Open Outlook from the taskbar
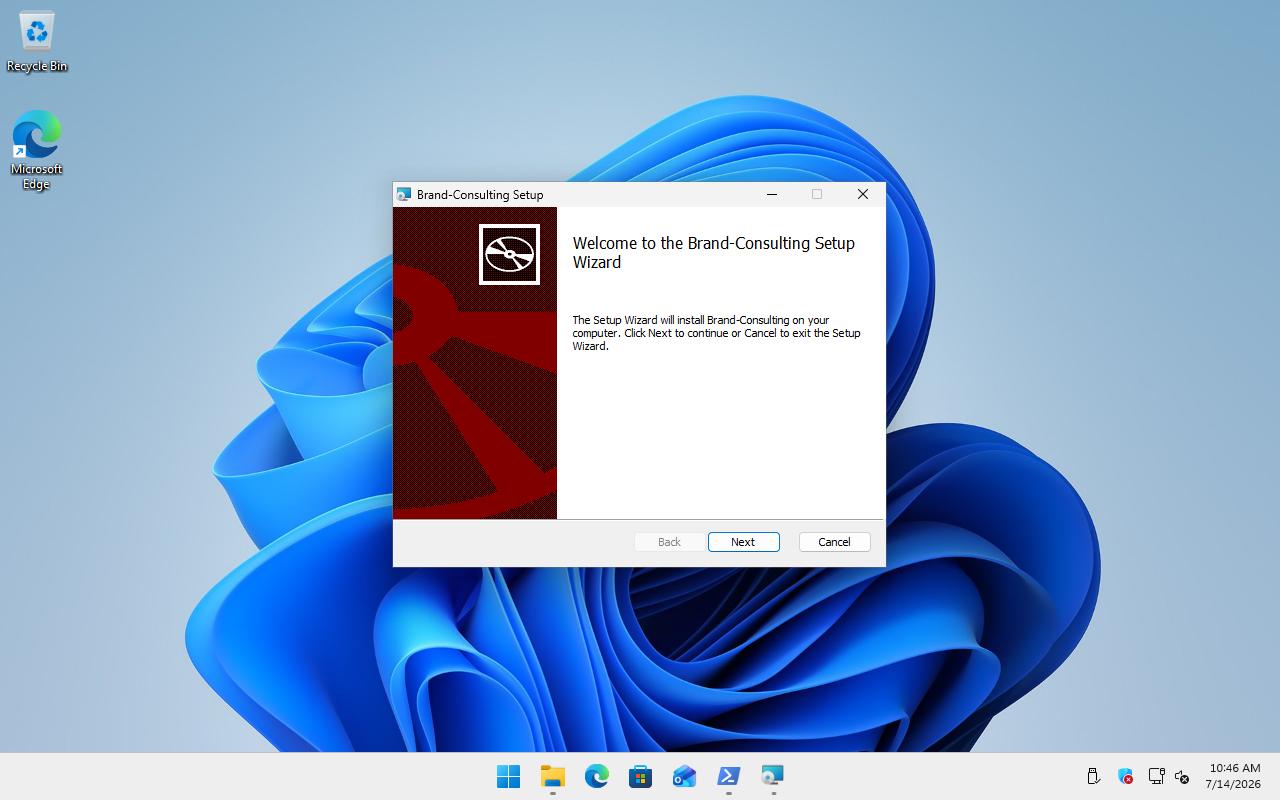The width and height of the screenshot is (1280, 800). pyautogui.click(x=684, y=776)
